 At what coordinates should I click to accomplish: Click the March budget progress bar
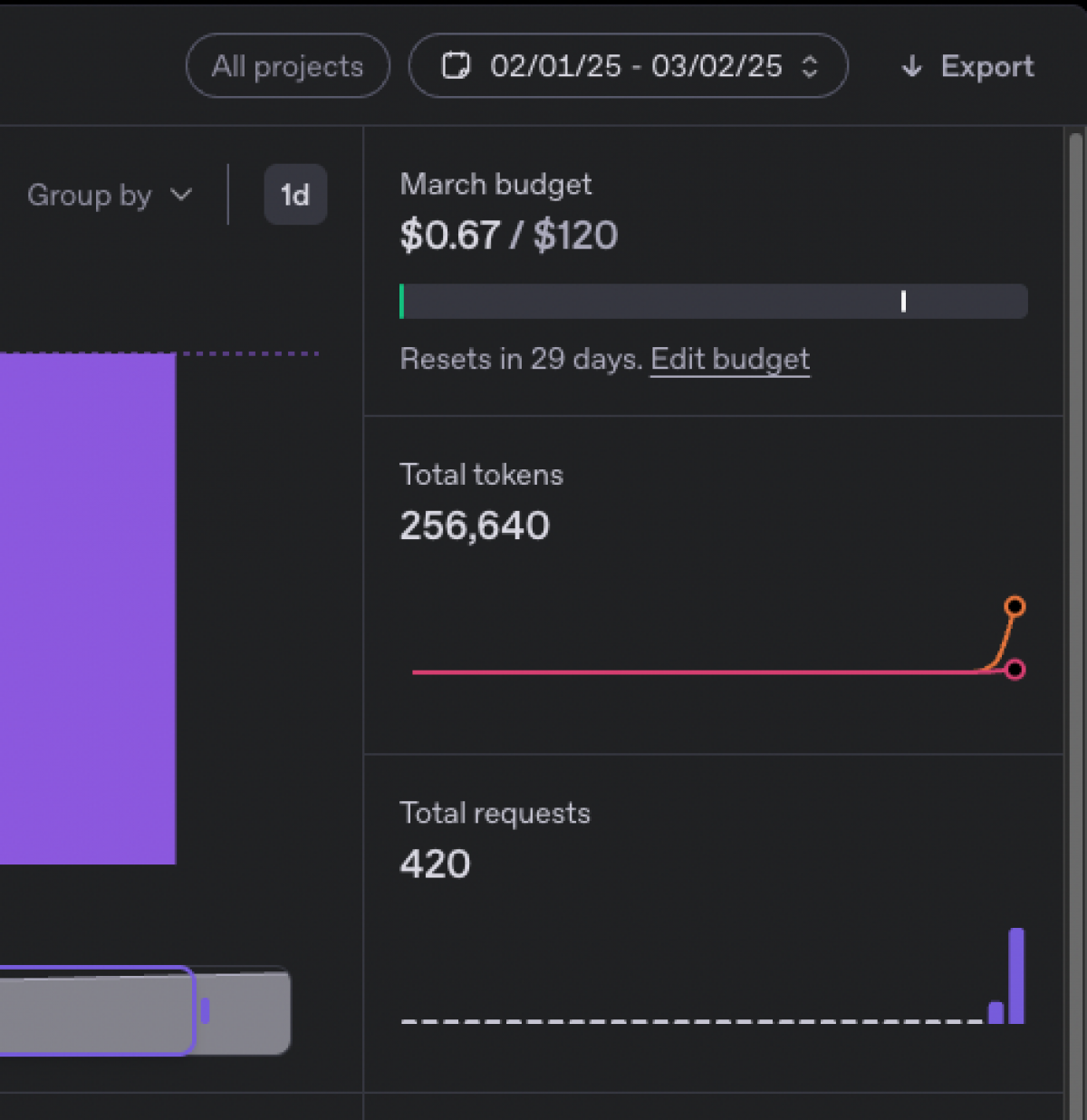(x=714, y=301)
